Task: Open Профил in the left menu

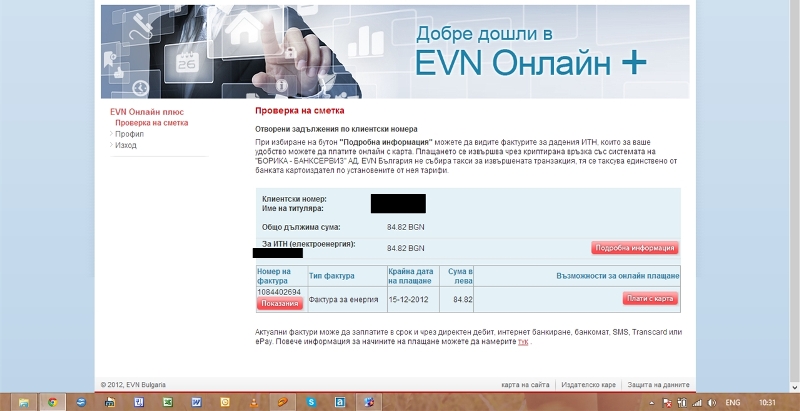Action: click(x=129, y=134)
